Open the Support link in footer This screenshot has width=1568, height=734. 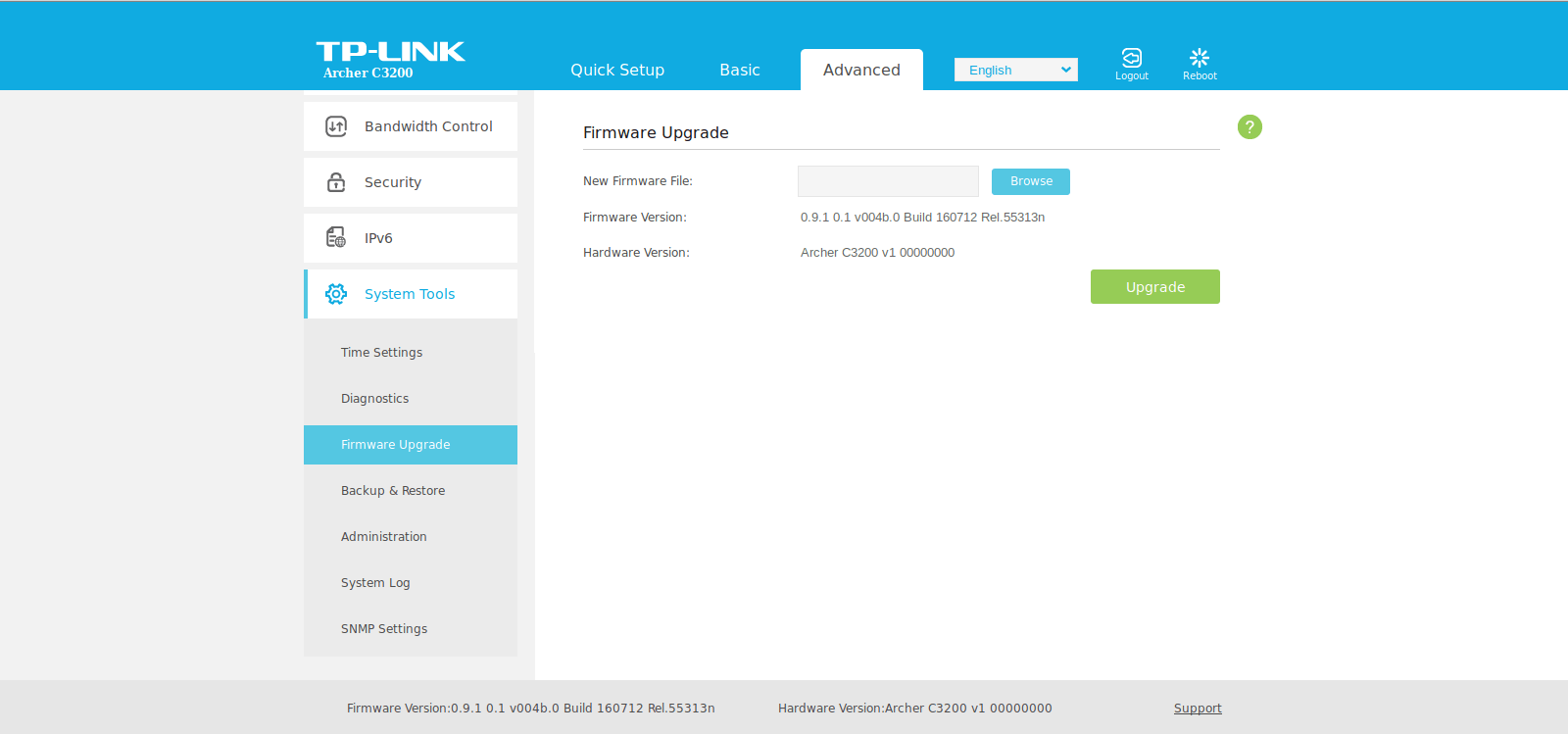tap(1198, 709)
